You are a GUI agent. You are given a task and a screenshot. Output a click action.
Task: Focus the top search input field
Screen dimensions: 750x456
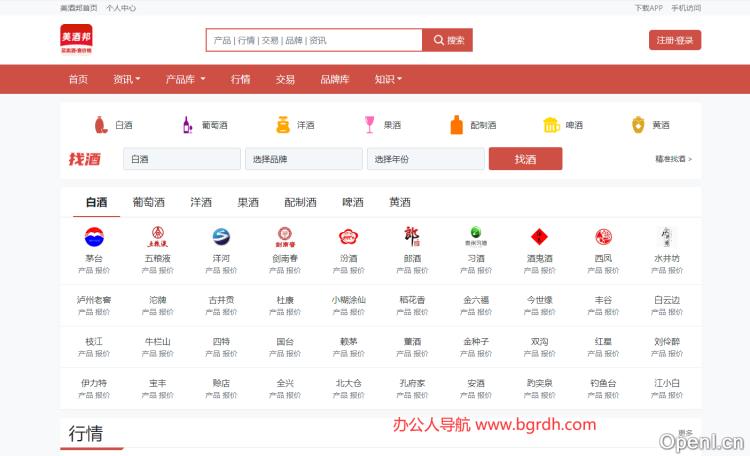point(314,40)
